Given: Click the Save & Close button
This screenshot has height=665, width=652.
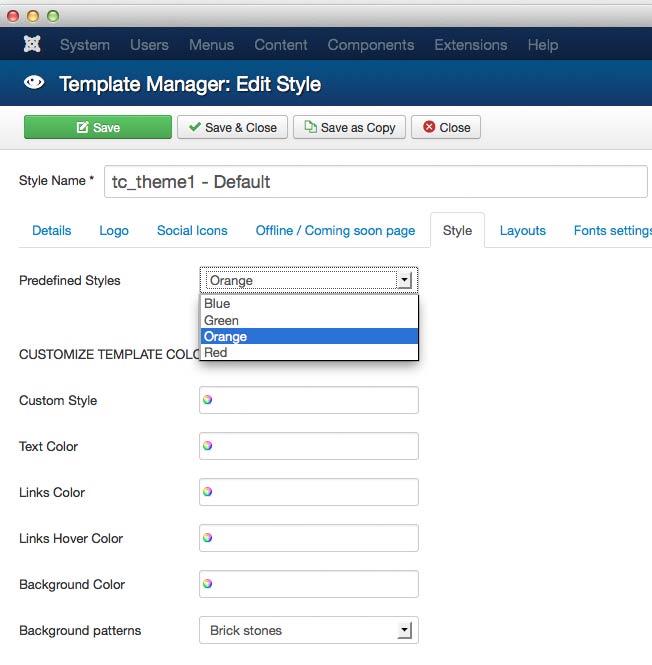Looking at the screenshot, I should click(232, 127).
